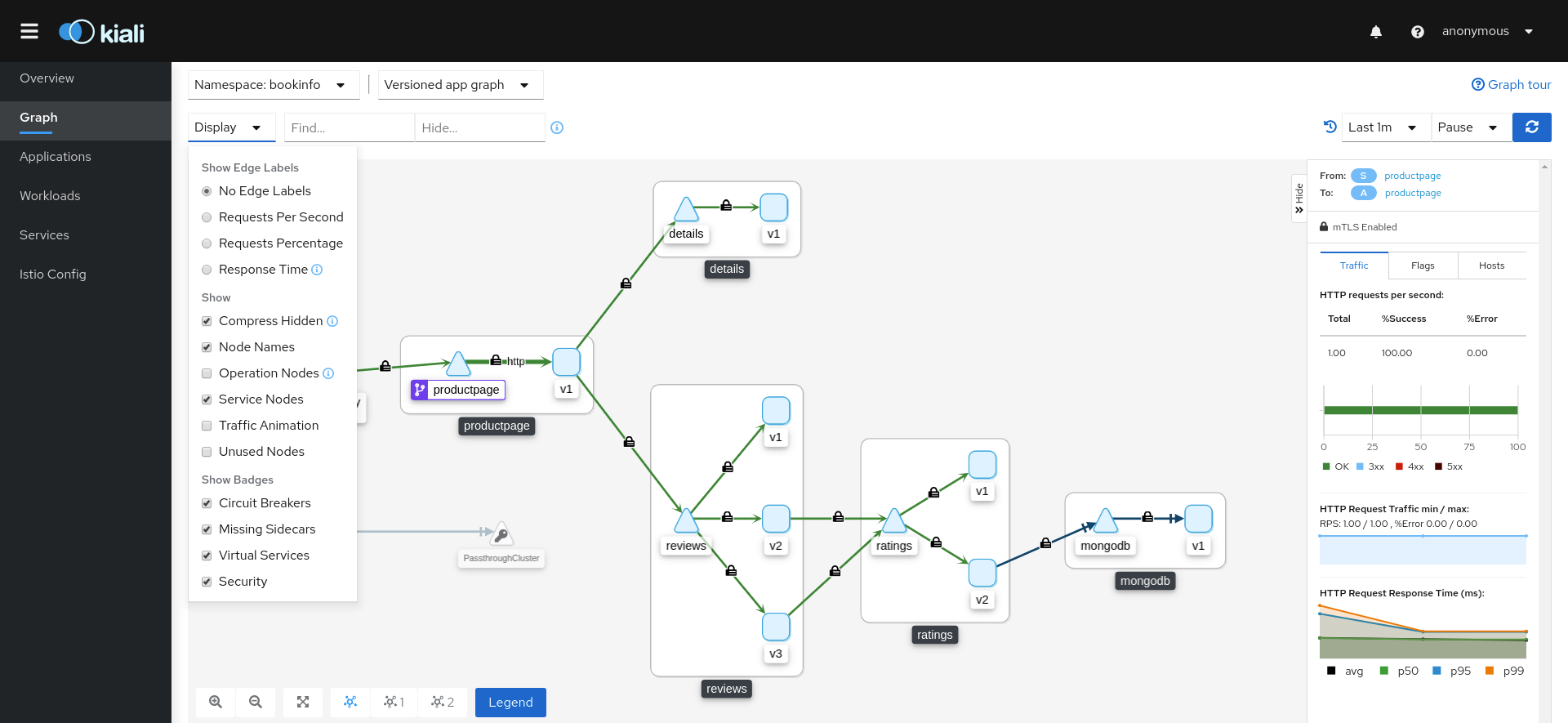
Task: Click the Find/Hide help info icon
Action: 557,127
